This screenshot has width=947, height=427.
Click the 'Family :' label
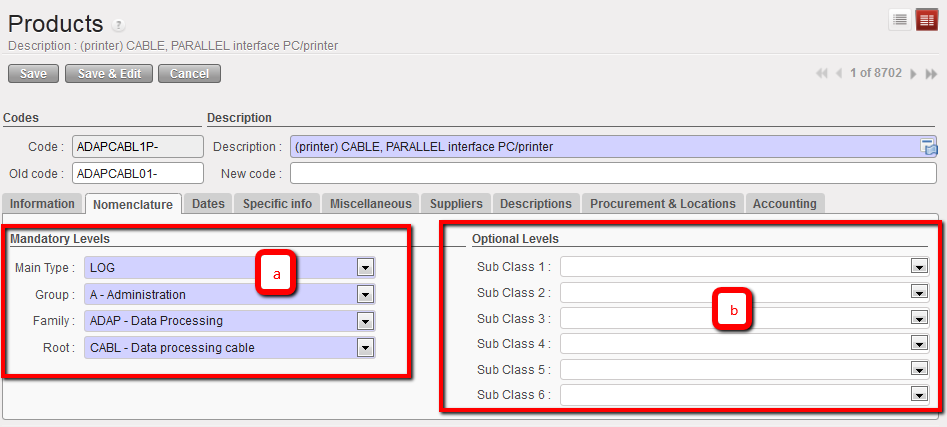[53, 321]
